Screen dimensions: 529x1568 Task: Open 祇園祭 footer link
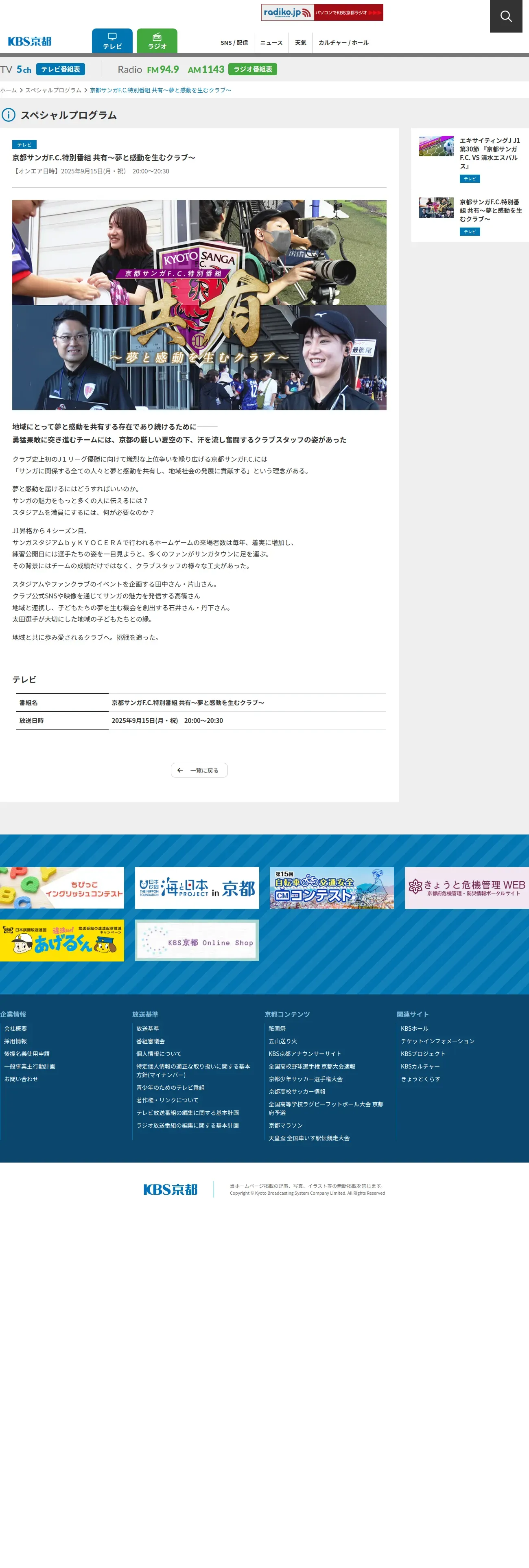pos(277,1029)
